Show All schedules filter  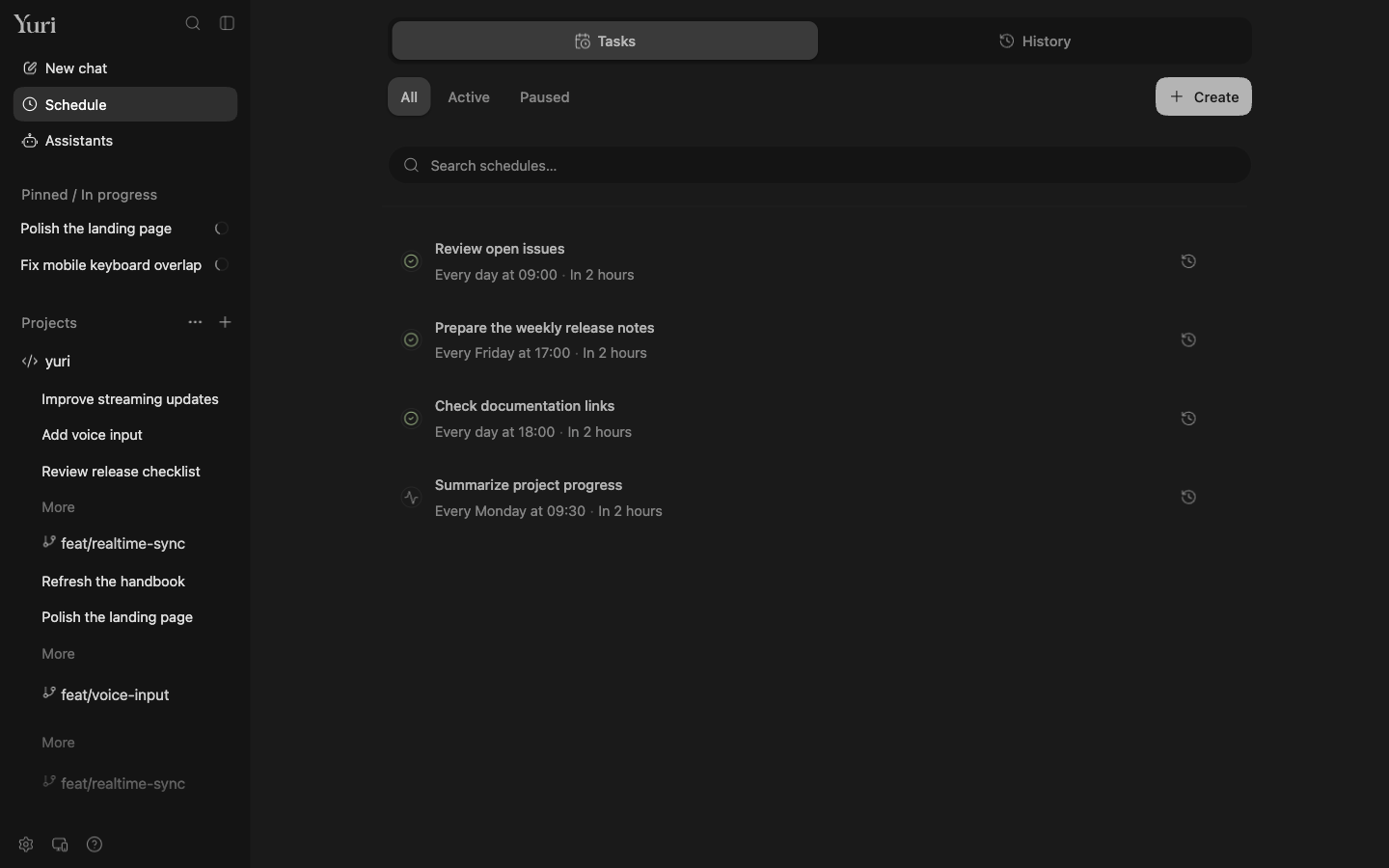tap(409, 96)
